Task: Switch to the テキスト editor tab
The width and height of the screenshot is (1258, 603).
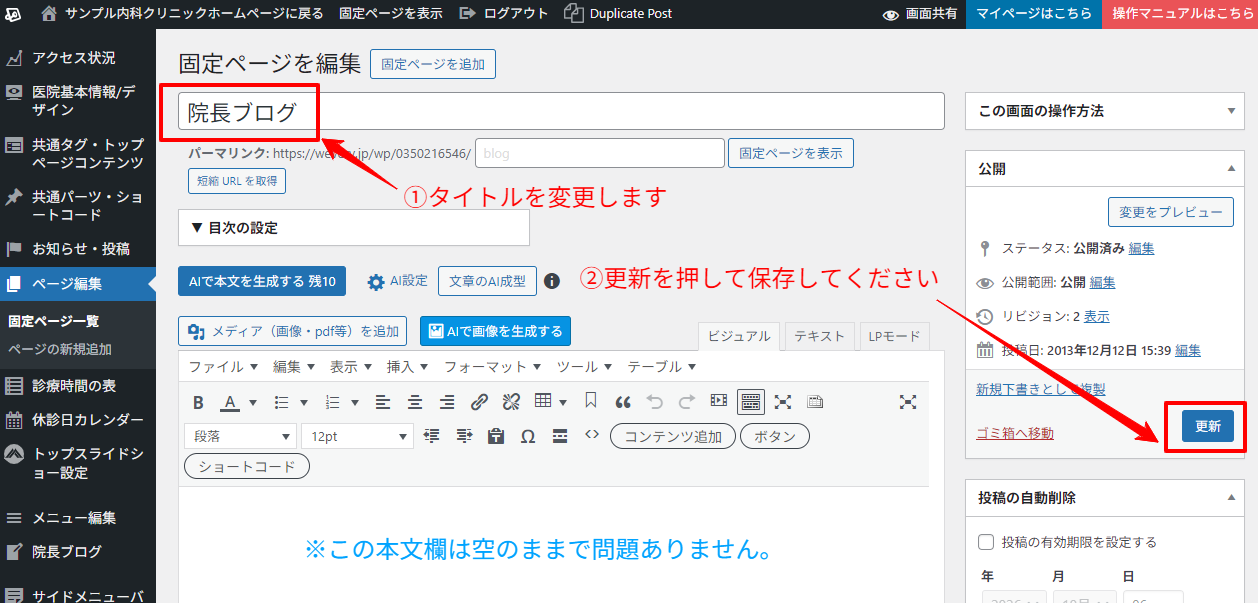Action: click(x=819, y=336)
